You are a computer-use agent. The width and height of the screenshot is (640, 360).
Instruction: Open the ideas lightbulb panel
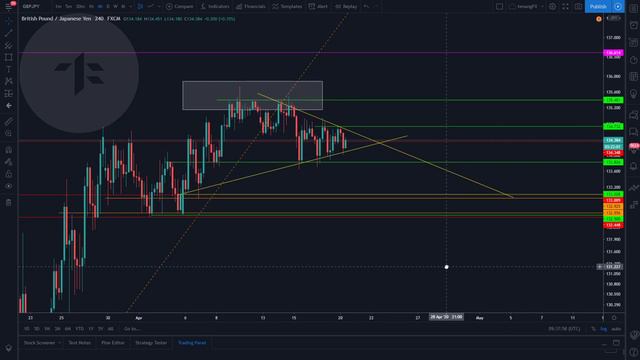(633, 94)
